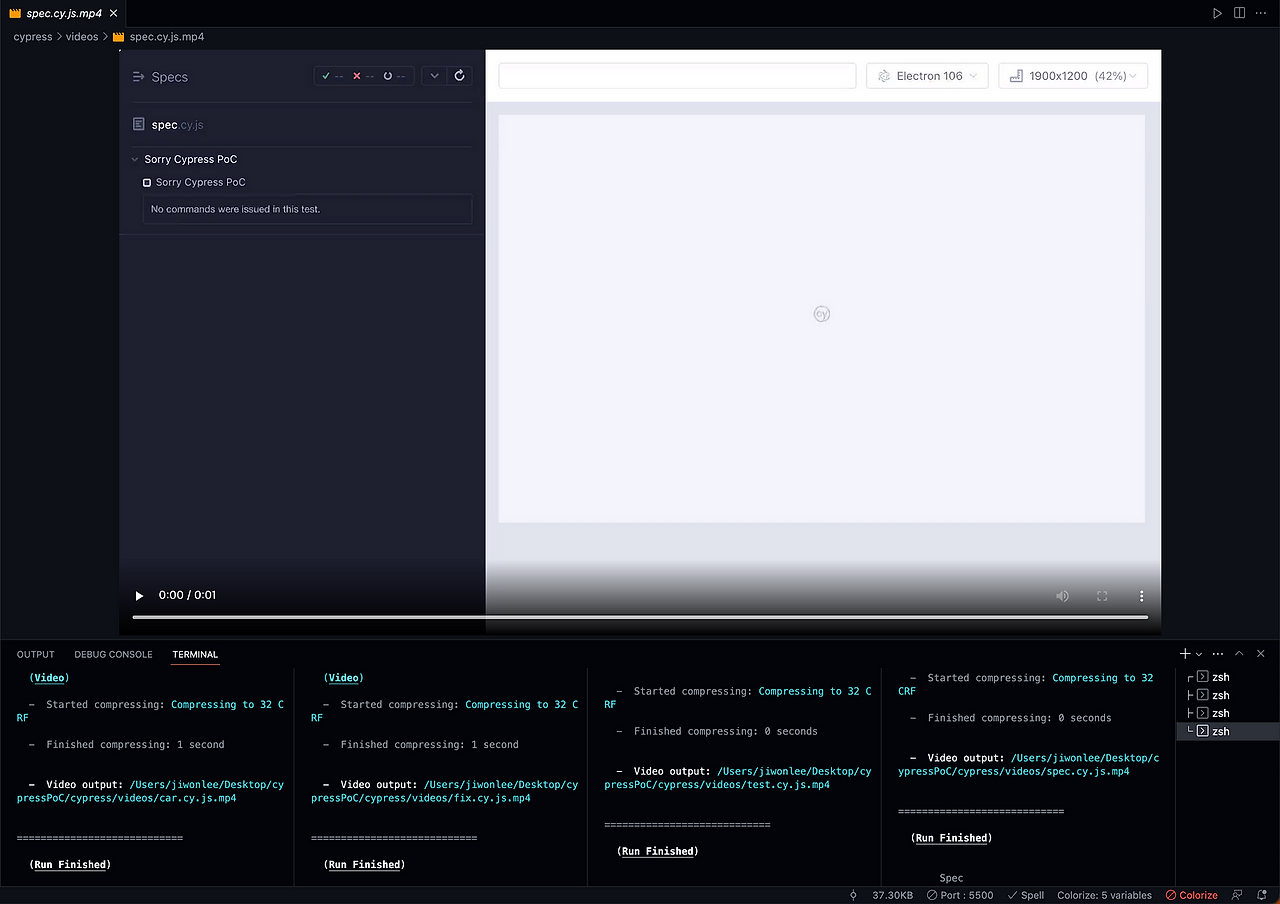Create a new terminal with the plus icon

point(1185,654)
